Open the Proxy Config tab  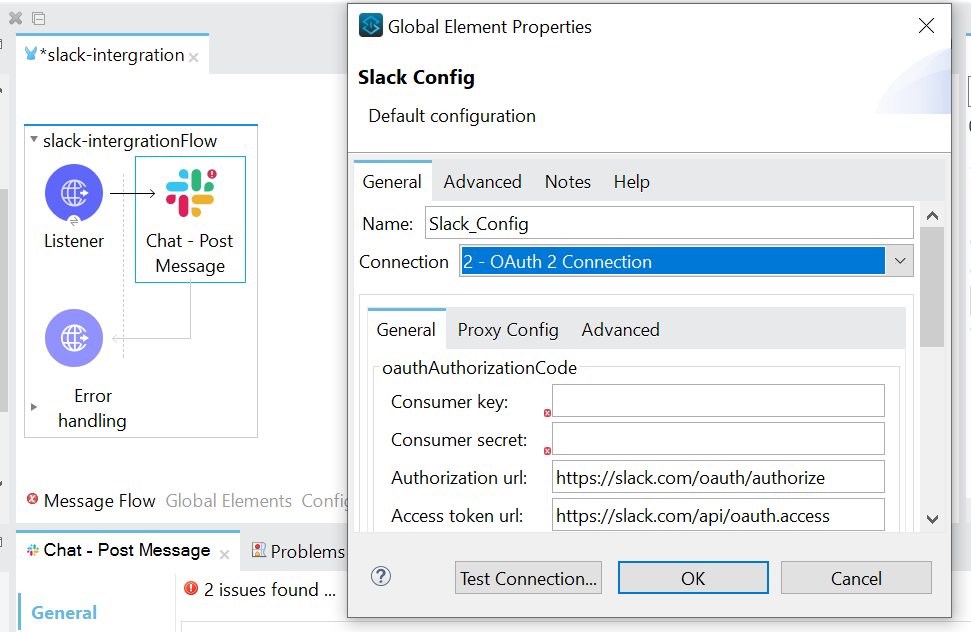point(508,330)
